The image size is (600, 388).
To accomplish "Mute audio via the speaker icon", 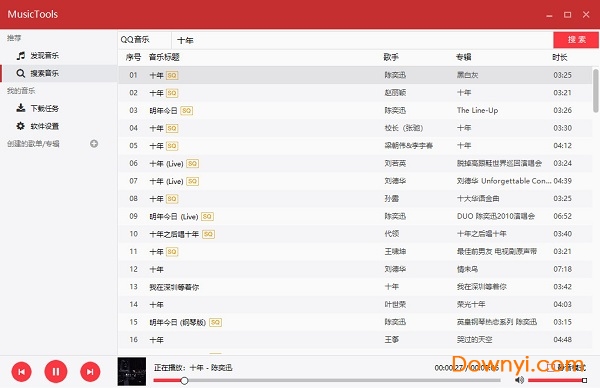I will coord(519,380).
